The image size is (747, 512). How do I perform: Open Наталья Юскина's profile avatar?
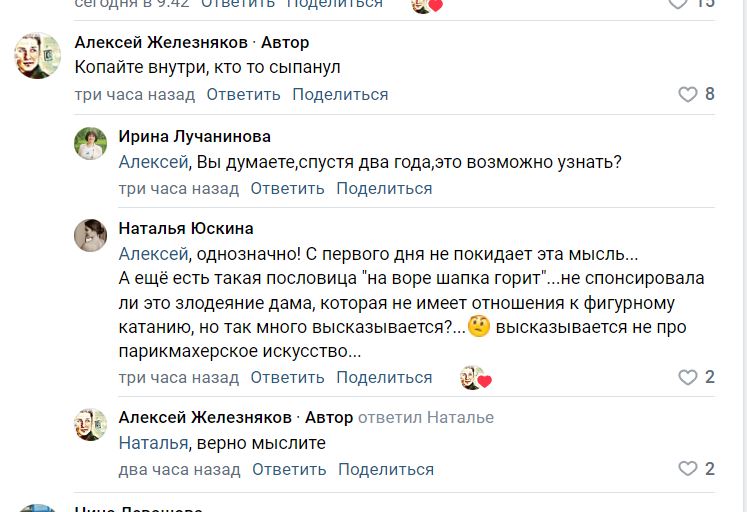(x=91, y=235)
